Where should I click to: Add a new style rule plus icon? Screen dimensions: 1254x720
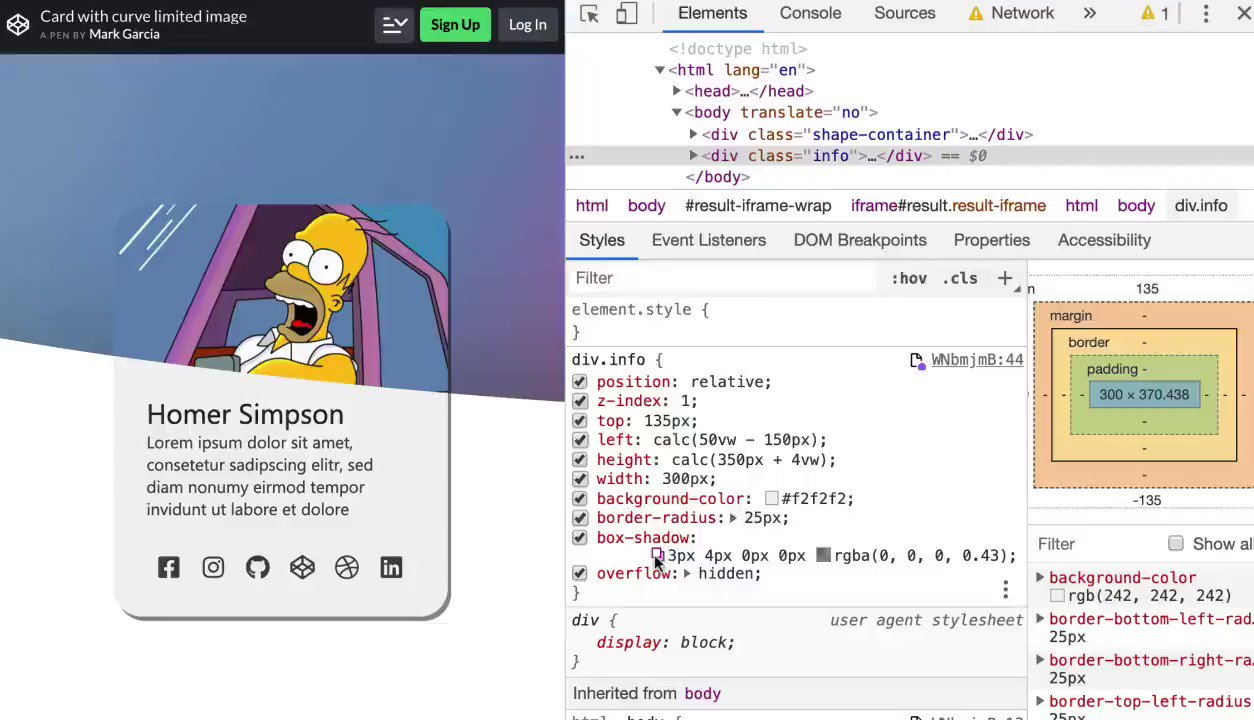point(1005,278)
